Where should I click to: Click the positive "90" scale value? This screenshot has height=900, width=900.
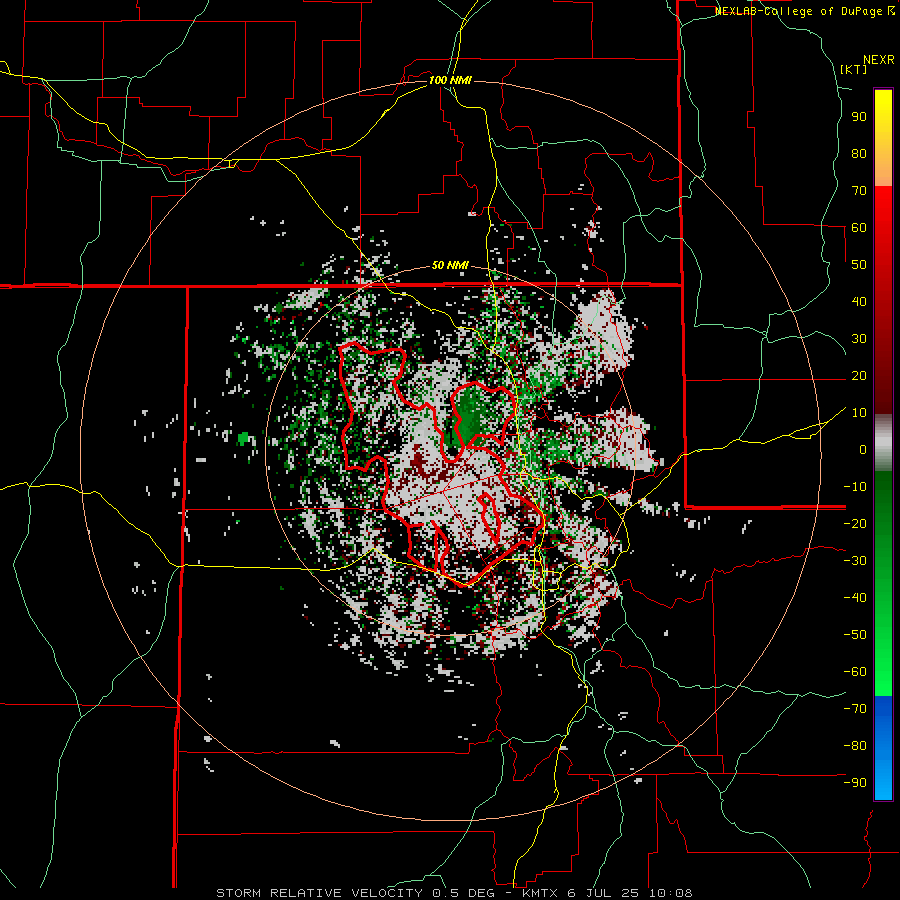[859, 117]
